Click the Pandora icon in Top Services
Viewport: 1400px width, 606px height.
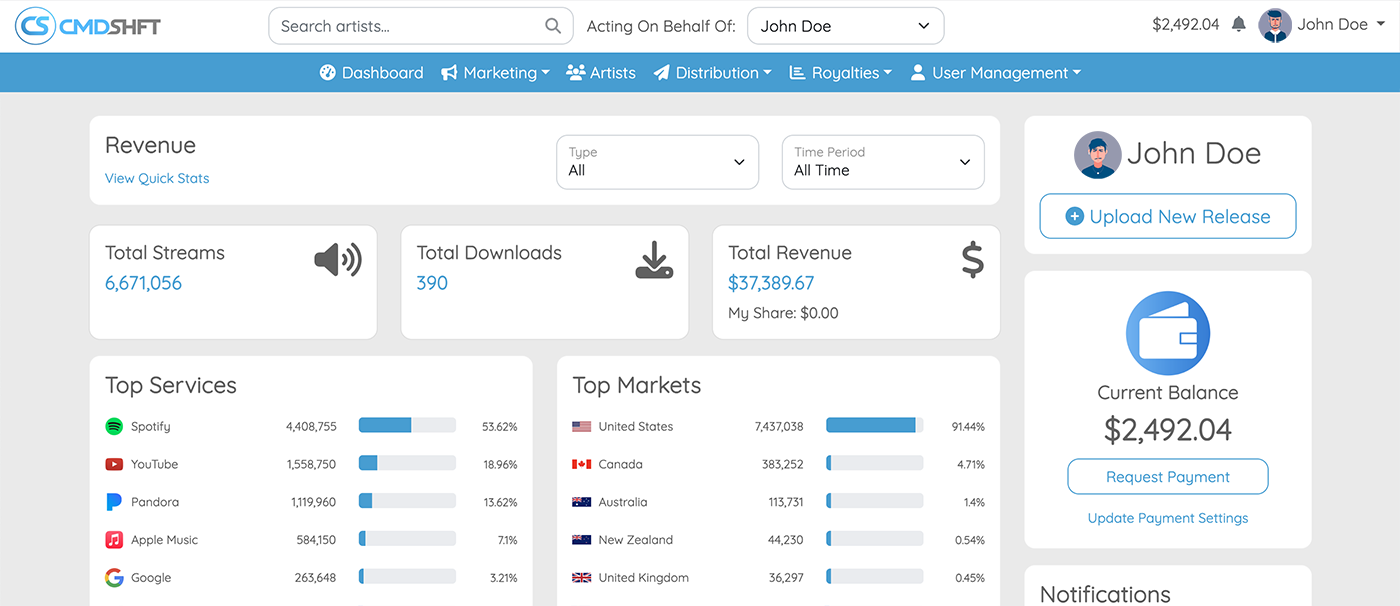(x=113, y=501)
